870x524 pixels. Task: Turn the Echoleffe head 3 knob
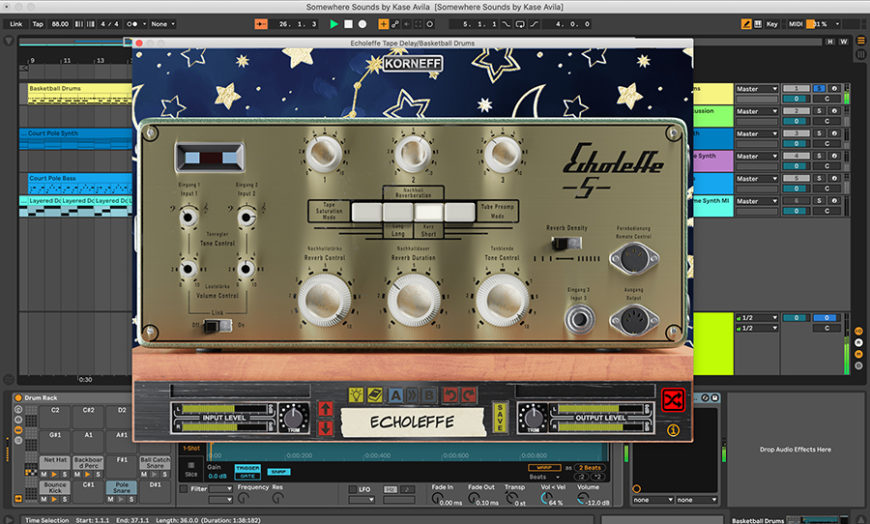[x=502, y=154]
